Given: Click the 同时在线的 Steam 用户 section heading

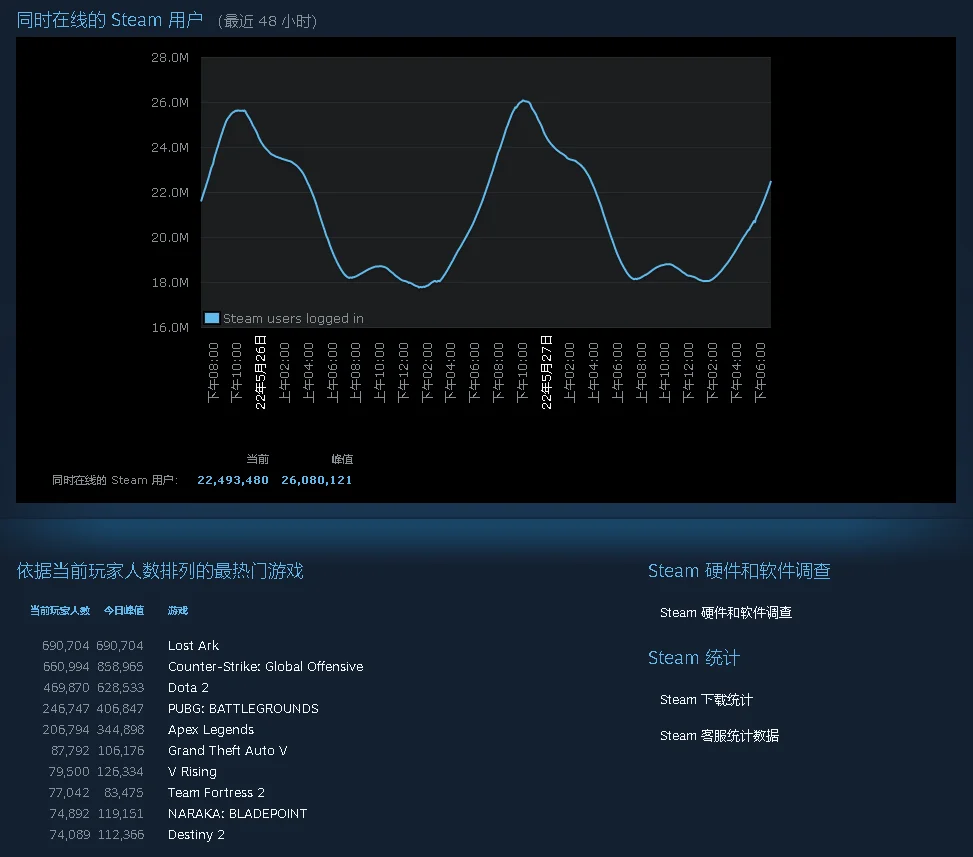Looking at the screenshot, I should click(x=110, y=20).
